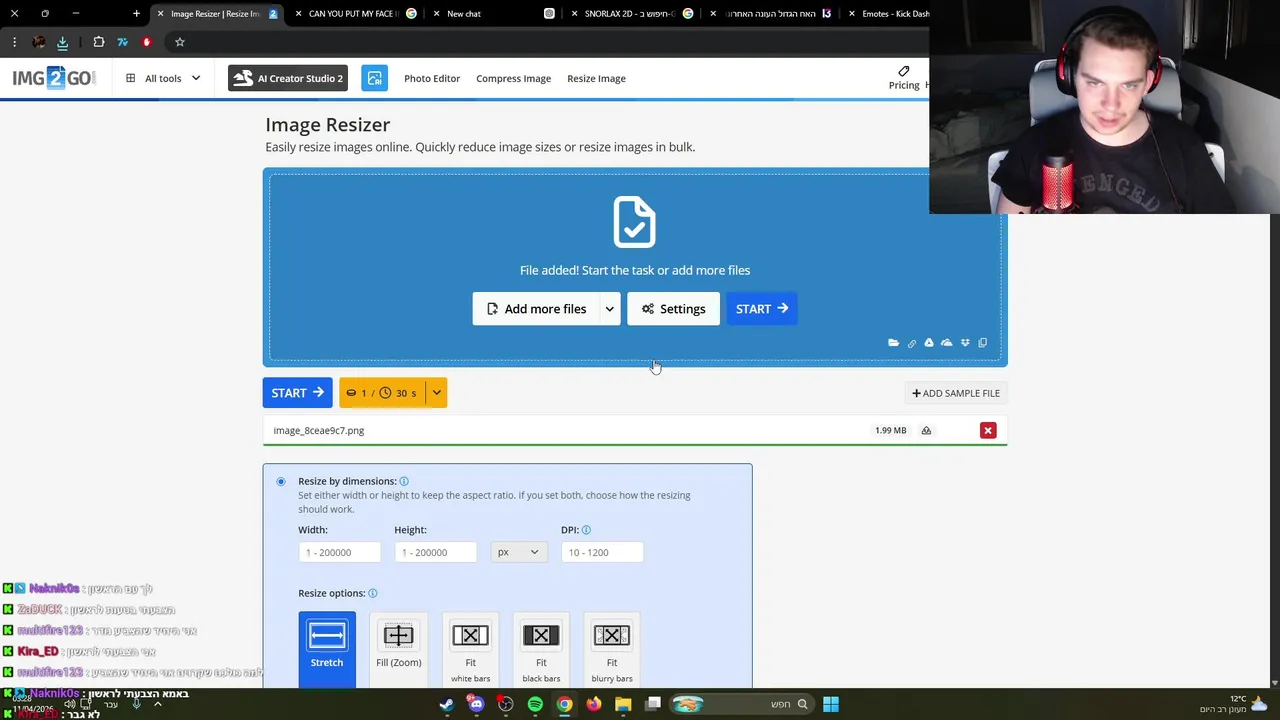The image size is (1280, 720).
Task: Open the Windows Start menu
Action: (x=831, y=704)
